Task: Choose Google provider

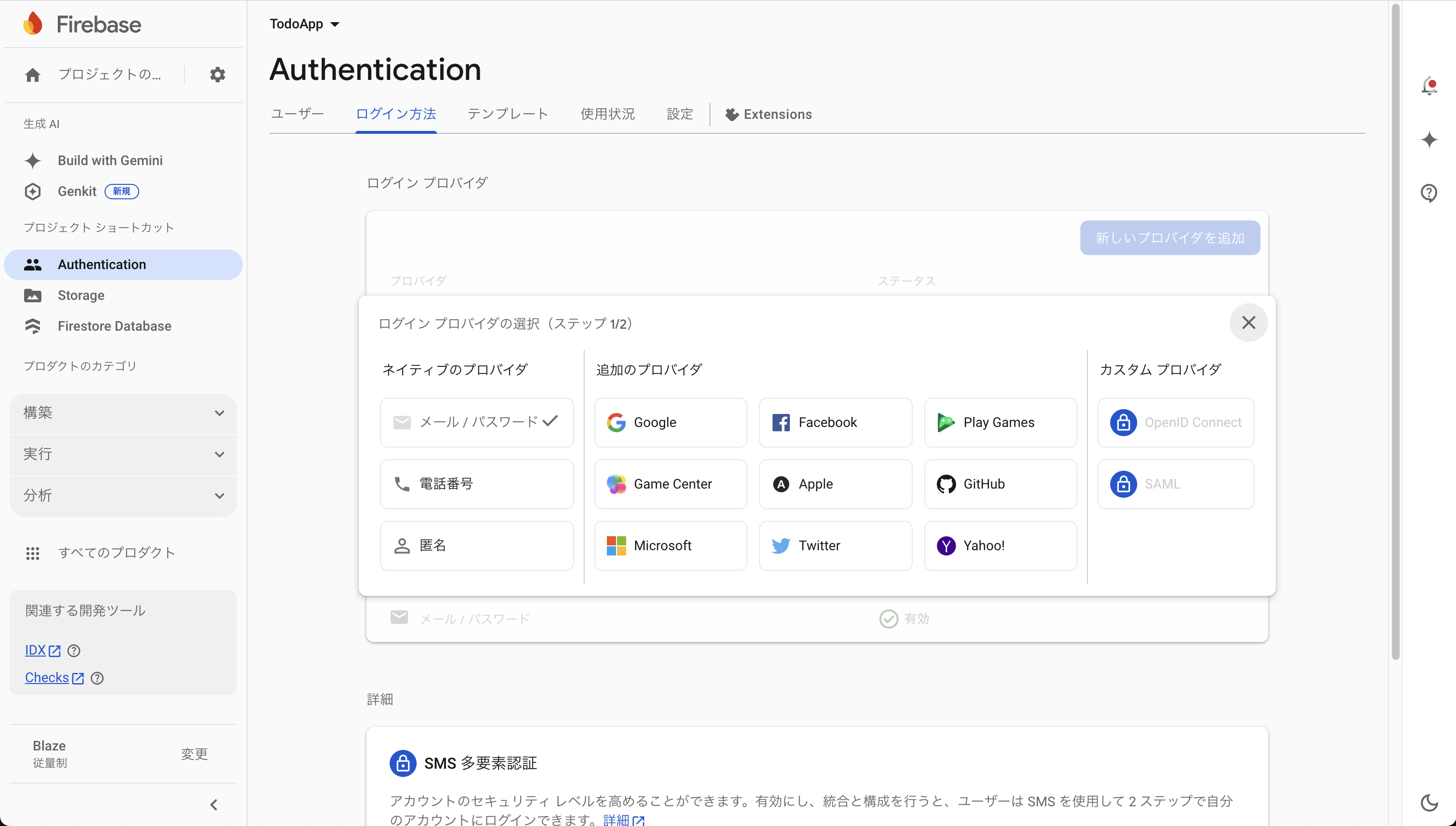Action: coord(670,423)
